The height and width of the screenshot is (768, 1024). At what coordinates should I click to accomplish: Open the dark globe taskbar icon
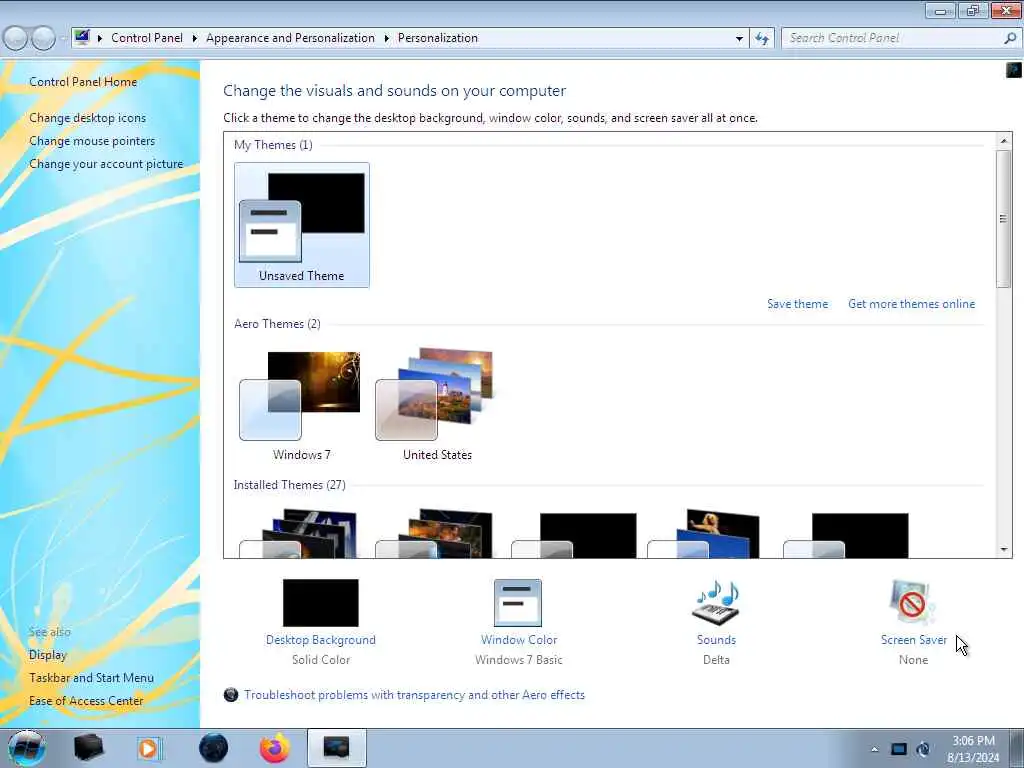pos(213,748)
